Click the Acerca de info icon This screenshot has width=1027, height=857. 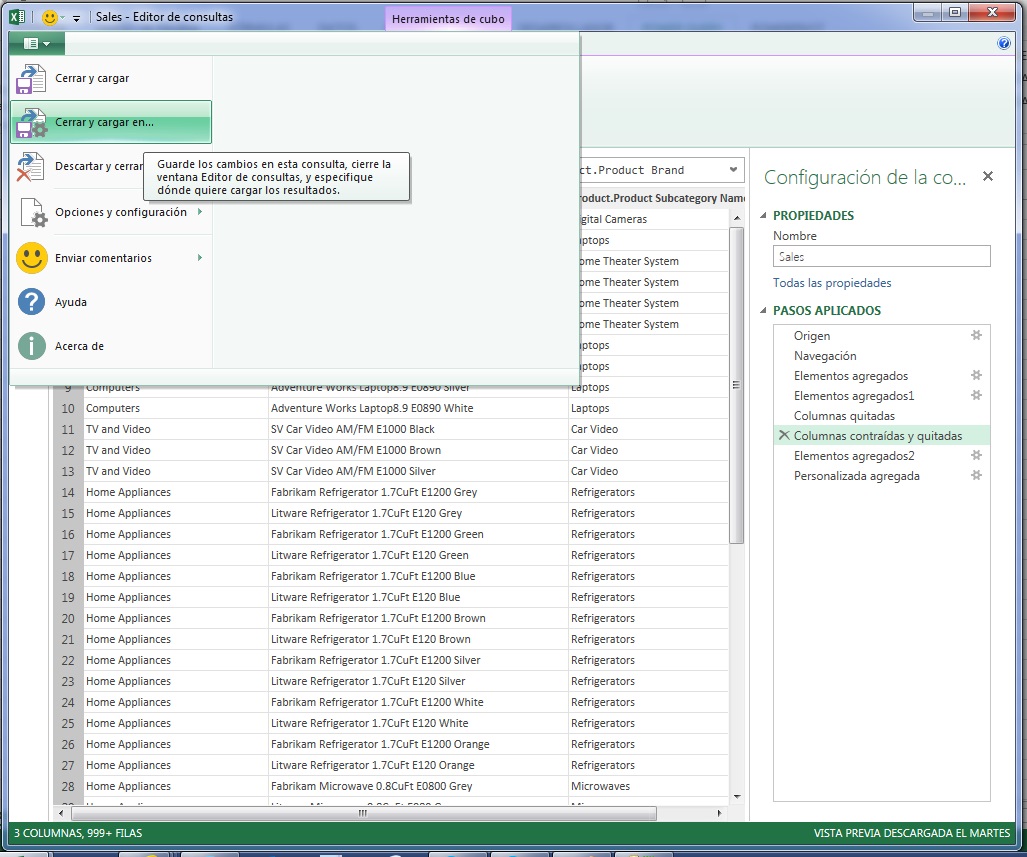coord(31,346)
